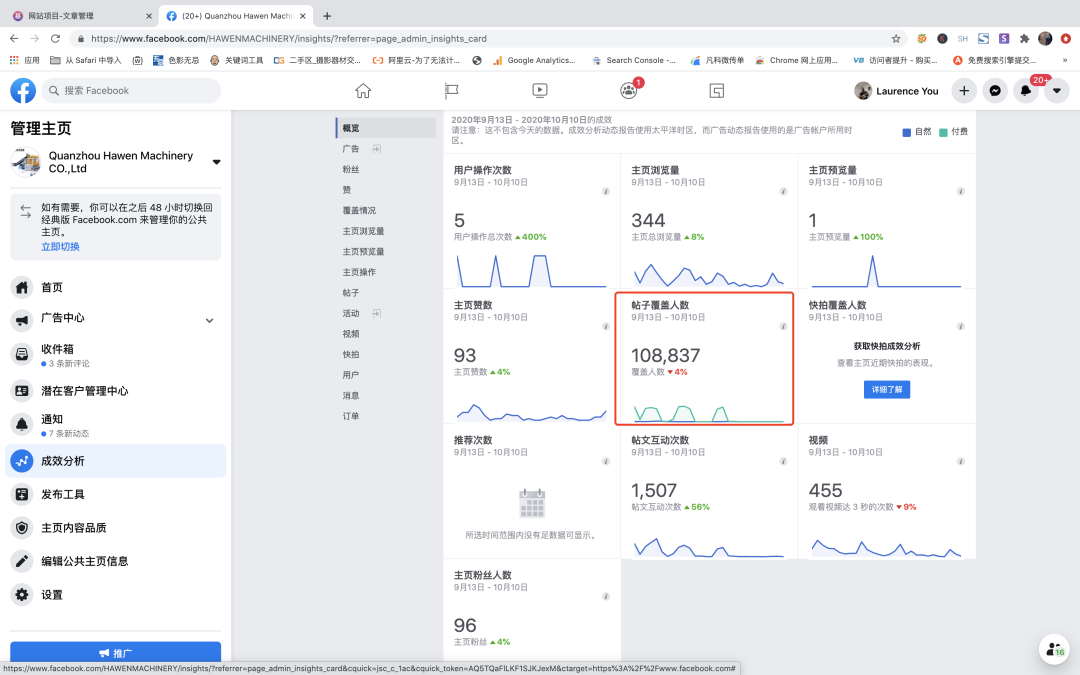Open a new browser tab
Viewport: 1080px width, 675px height.
(x=327, y=16)
